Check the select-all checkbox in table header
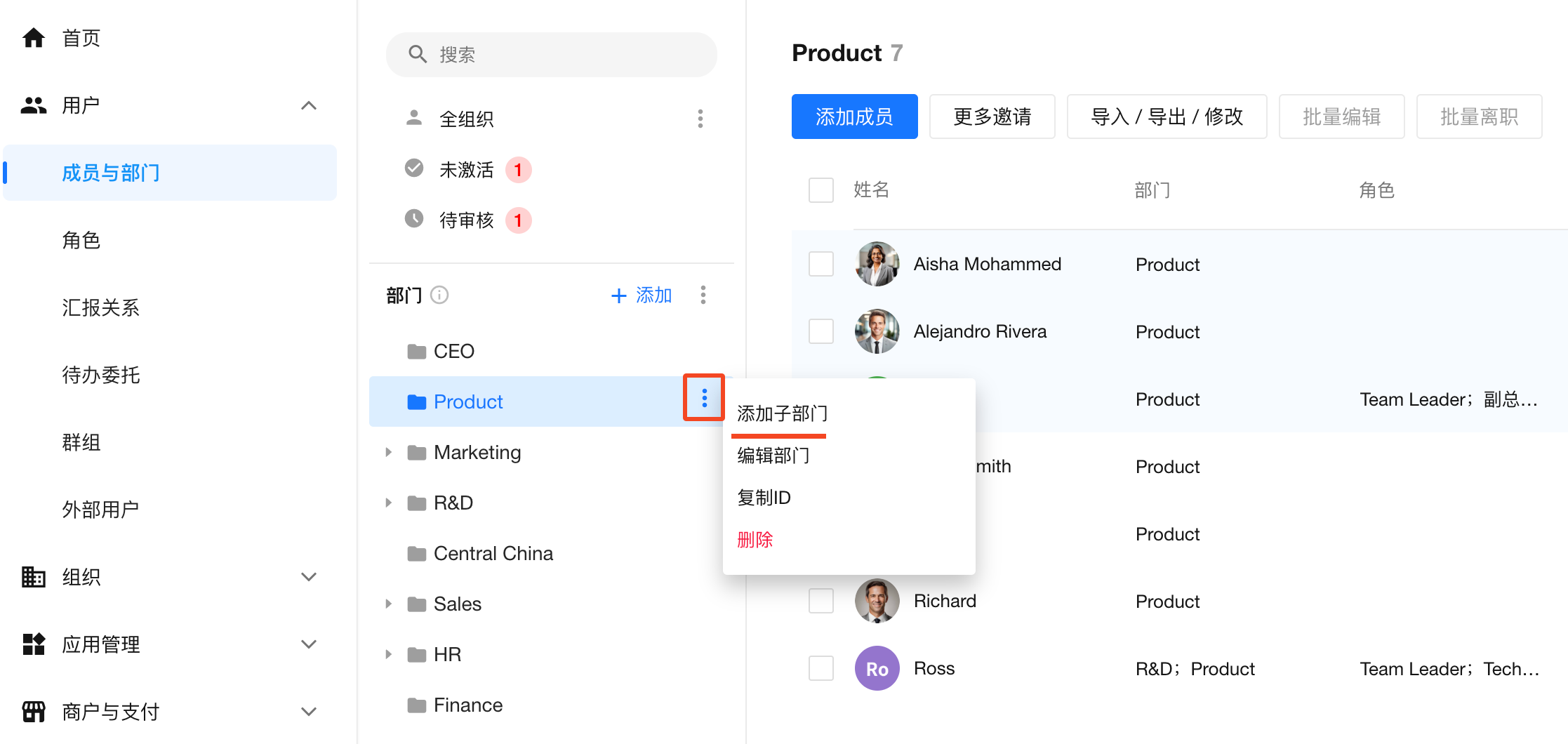This screenshot has height=744, width=1568. (x=820, y=190)
